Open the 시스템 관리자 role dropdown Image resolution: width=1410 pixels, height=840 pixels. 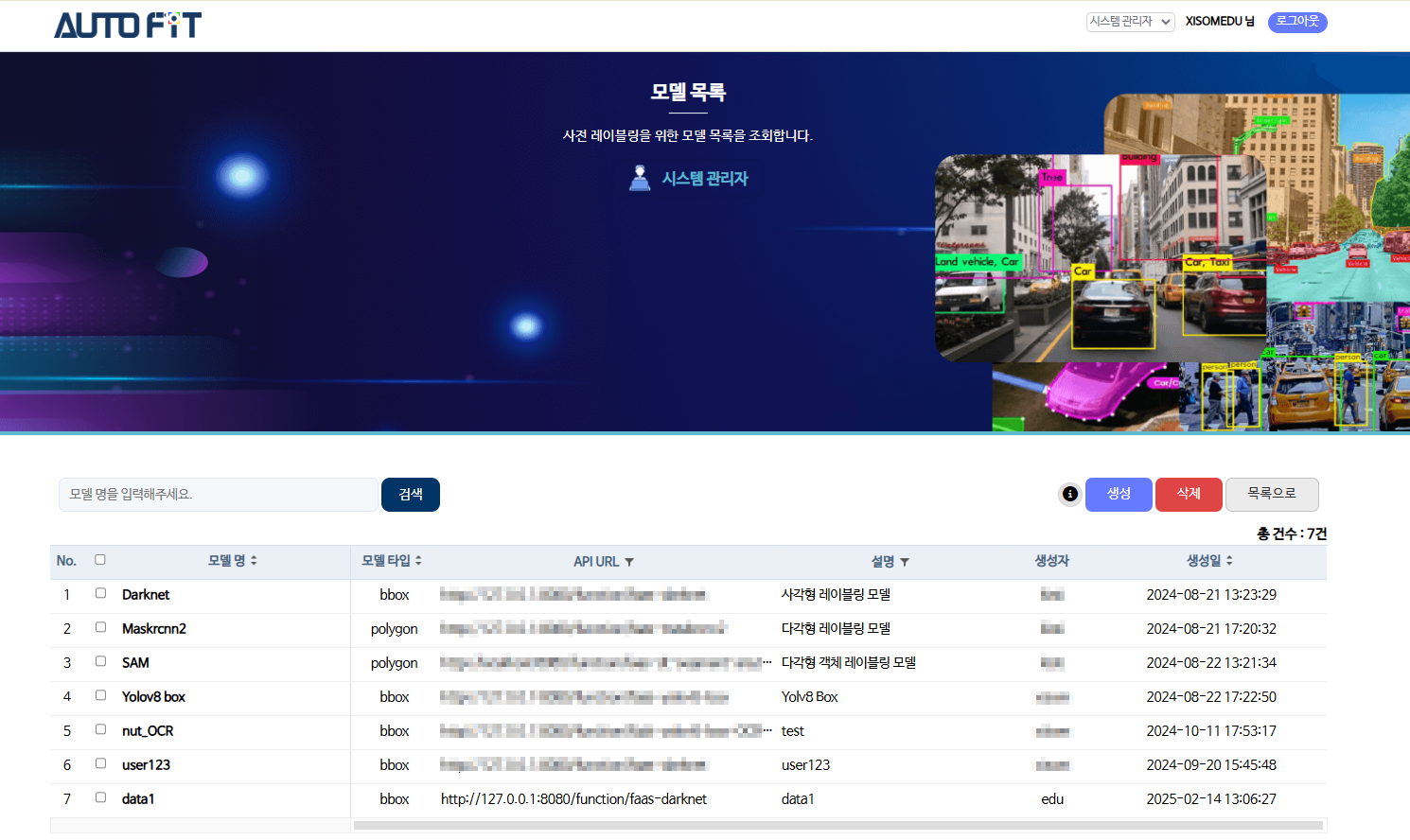(x=1130, y=22)
